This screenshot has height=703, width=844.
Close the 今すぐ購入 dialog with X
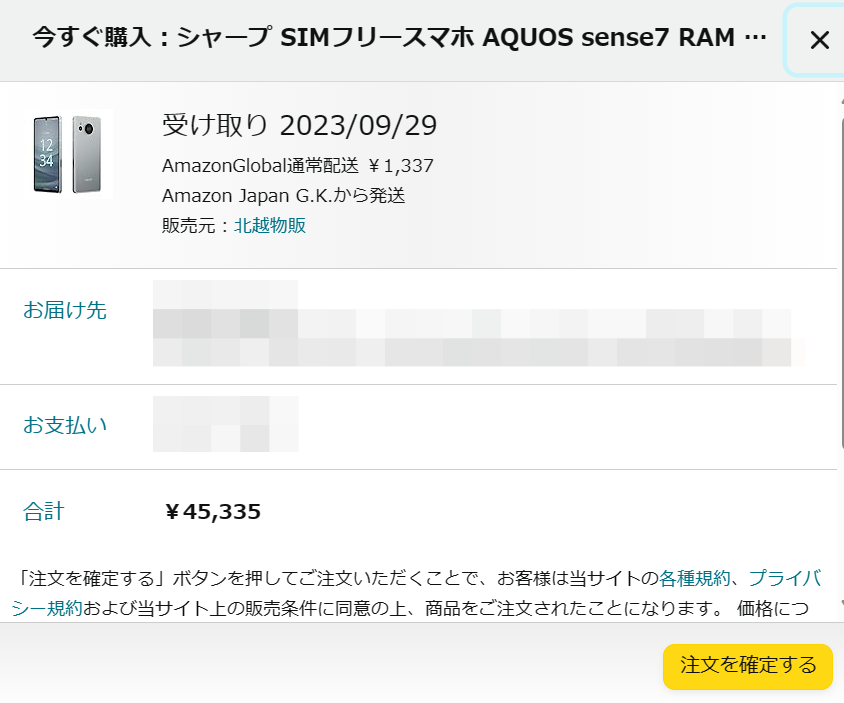coord(819,40)
